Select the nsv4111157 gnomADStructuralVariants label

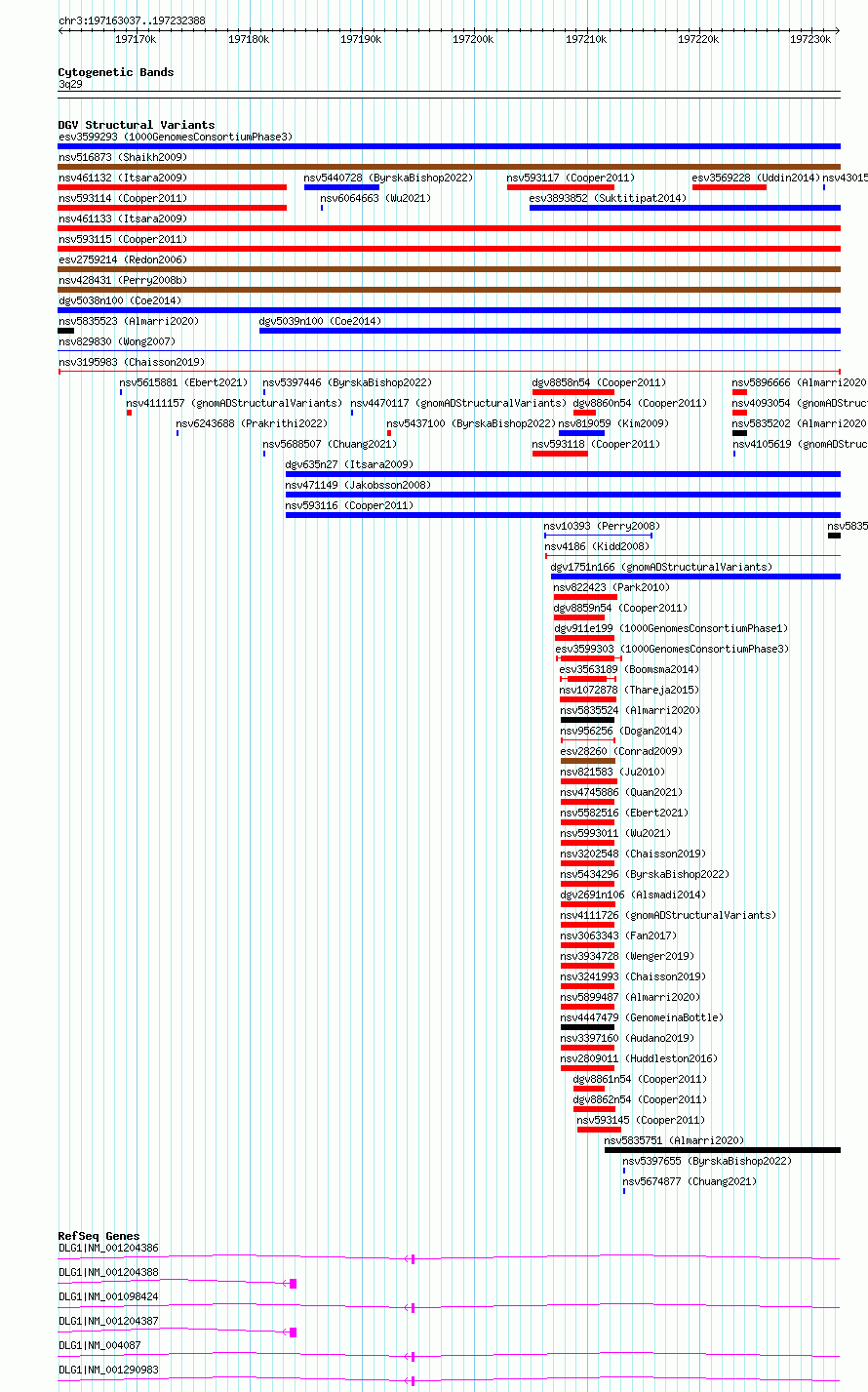[234, 403]
